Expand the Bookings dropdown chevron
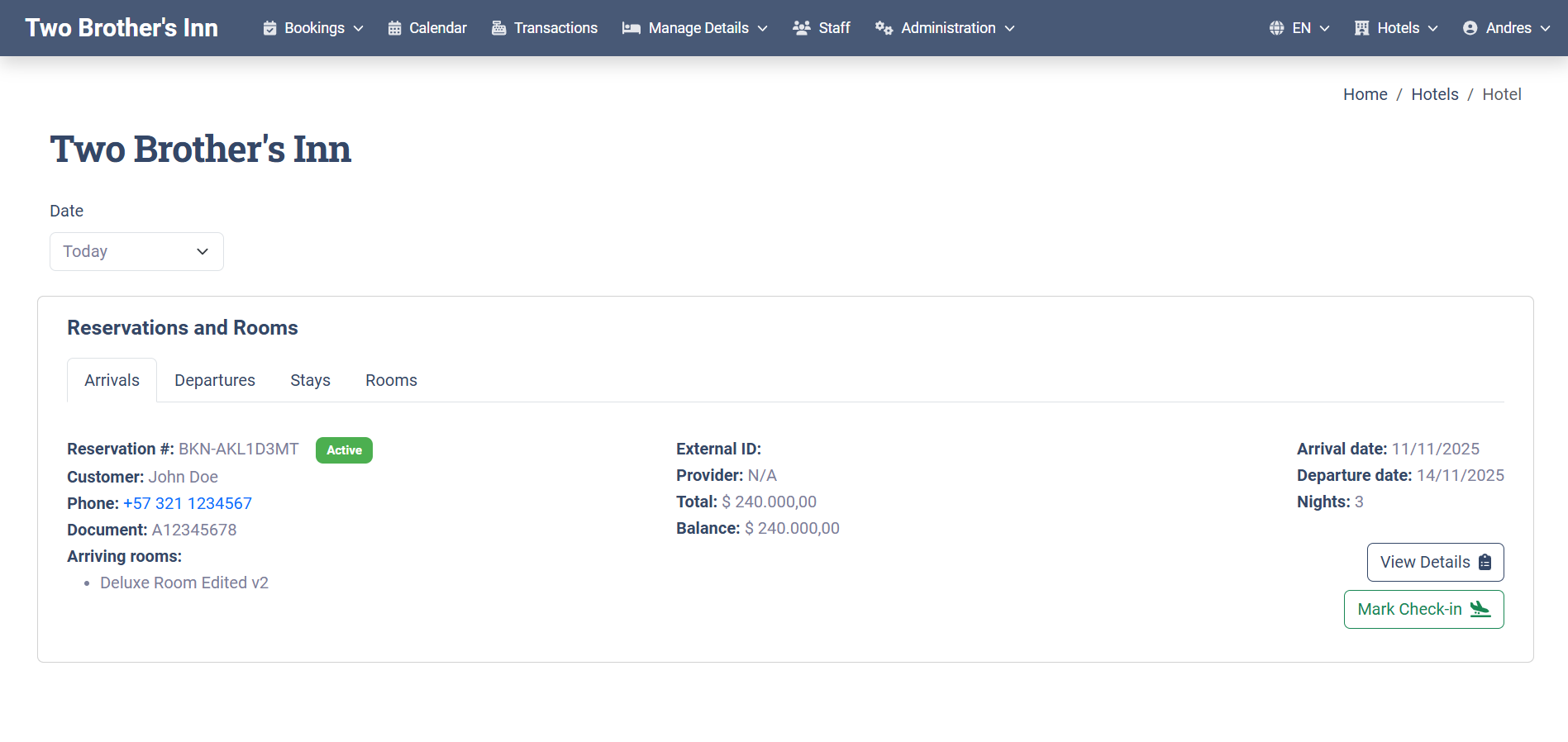 click(x=358, y=28)
